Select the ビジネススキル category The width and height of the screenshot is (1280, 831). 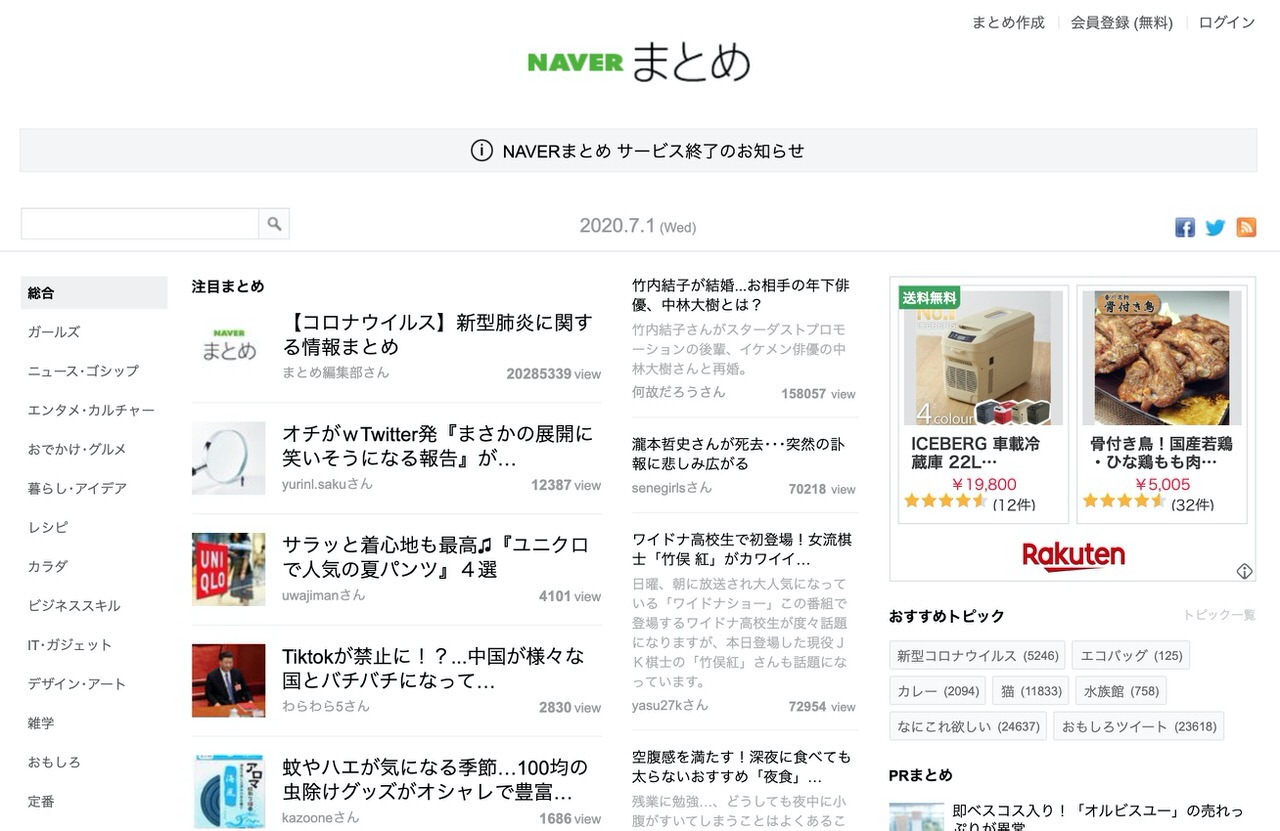(74, 605)
